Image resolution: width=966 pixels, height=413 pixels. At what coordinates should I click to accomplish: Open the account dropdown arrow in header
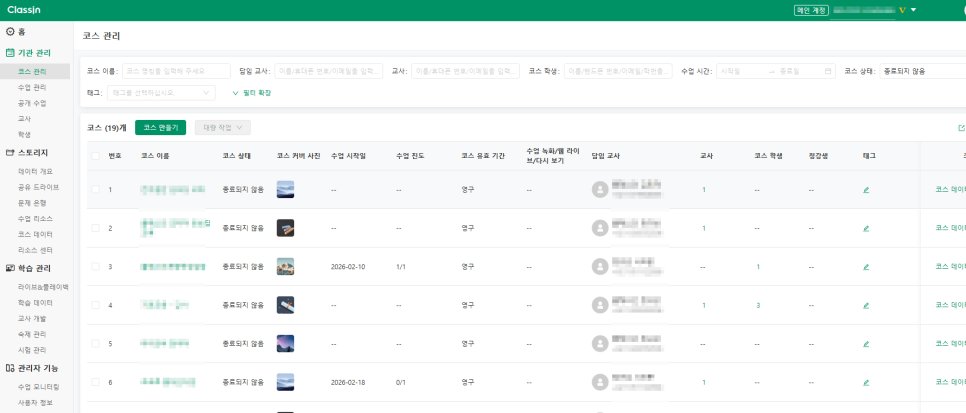(x=914, y=10)
